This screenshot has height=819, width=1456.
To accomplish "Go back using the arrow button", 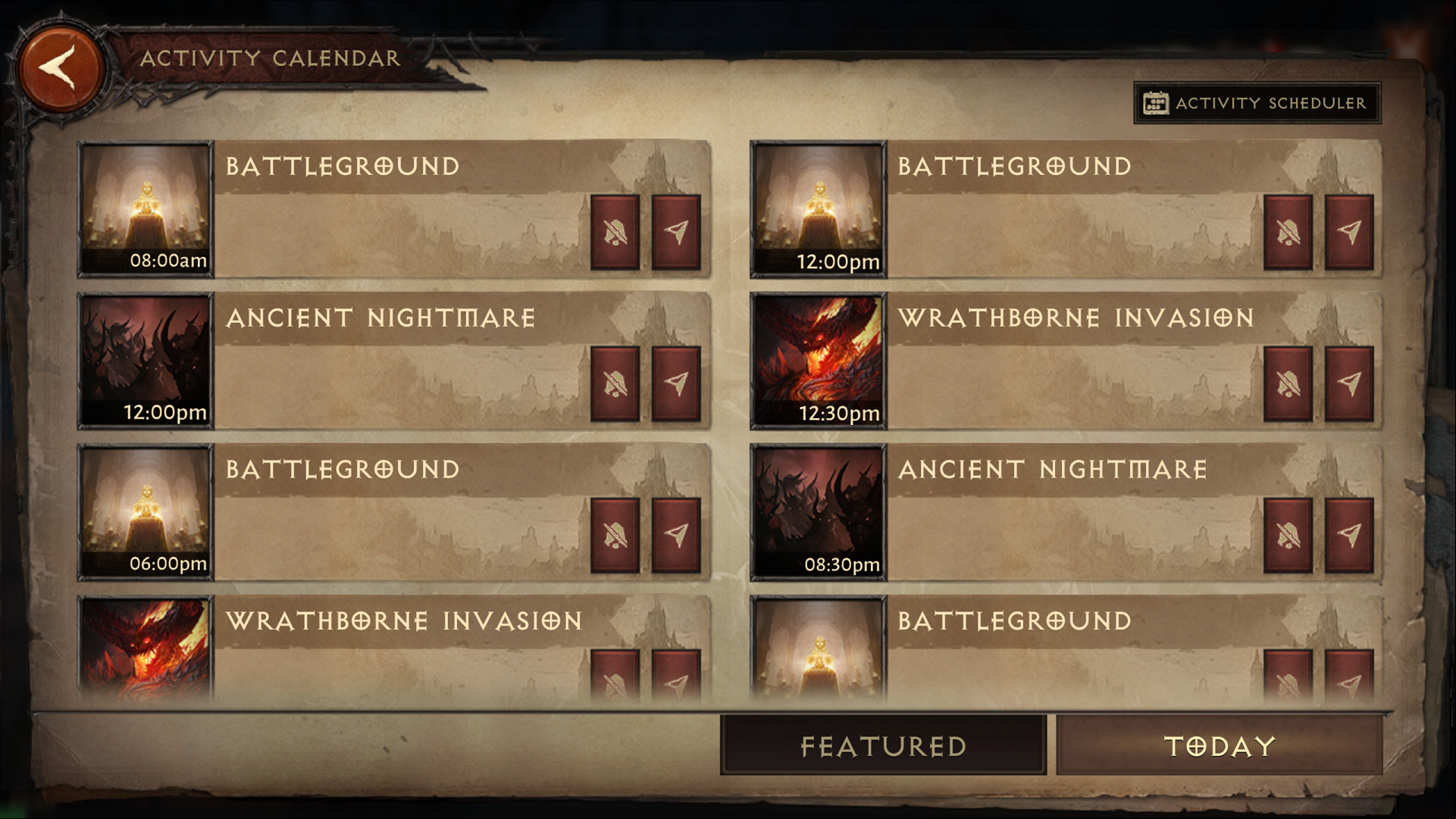I will [60, 68].
